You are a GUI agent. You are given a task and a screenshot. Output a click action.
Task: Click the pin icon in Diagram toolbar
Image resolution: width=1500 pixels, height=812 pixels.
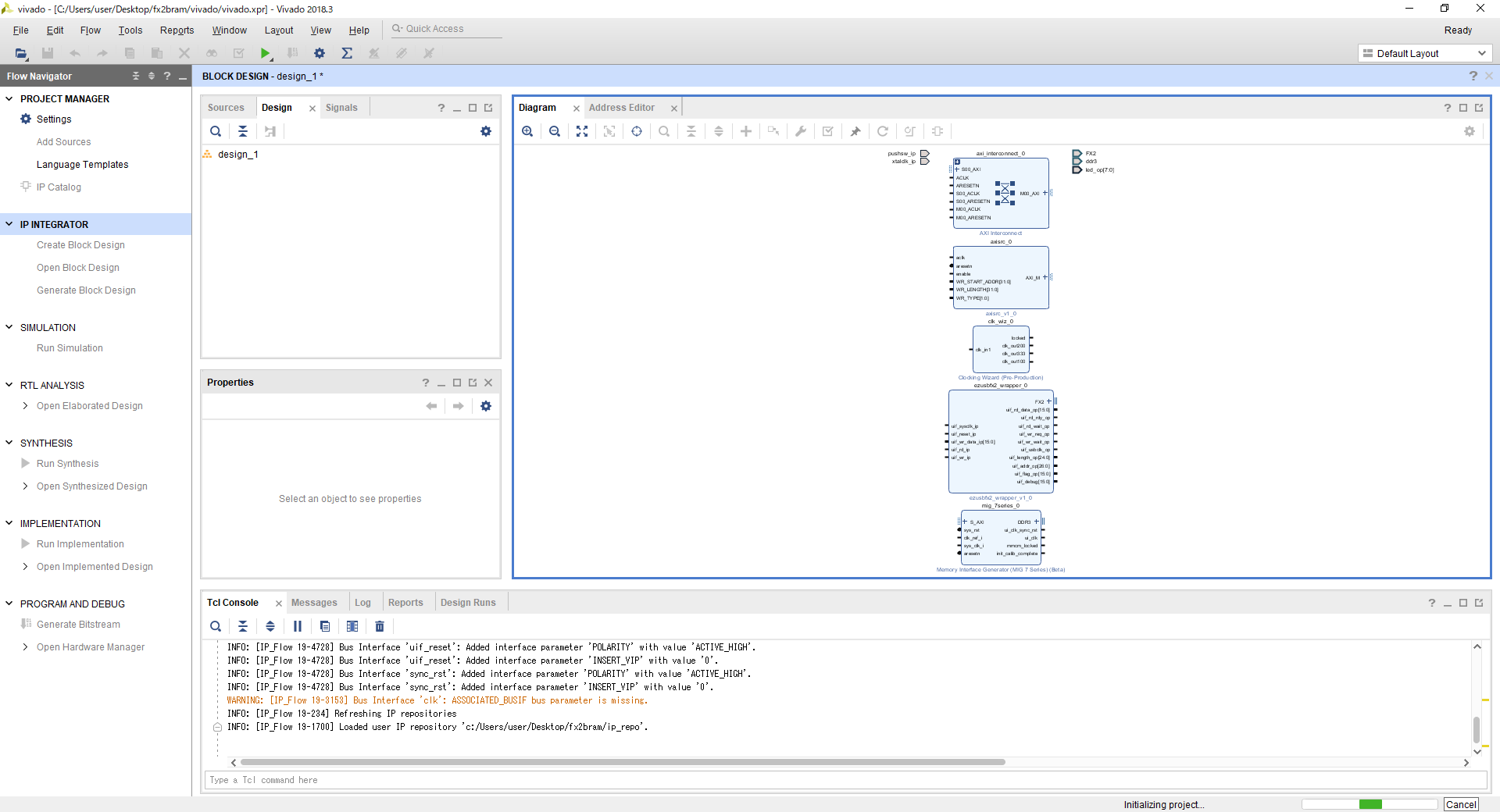tap(855, 131)
